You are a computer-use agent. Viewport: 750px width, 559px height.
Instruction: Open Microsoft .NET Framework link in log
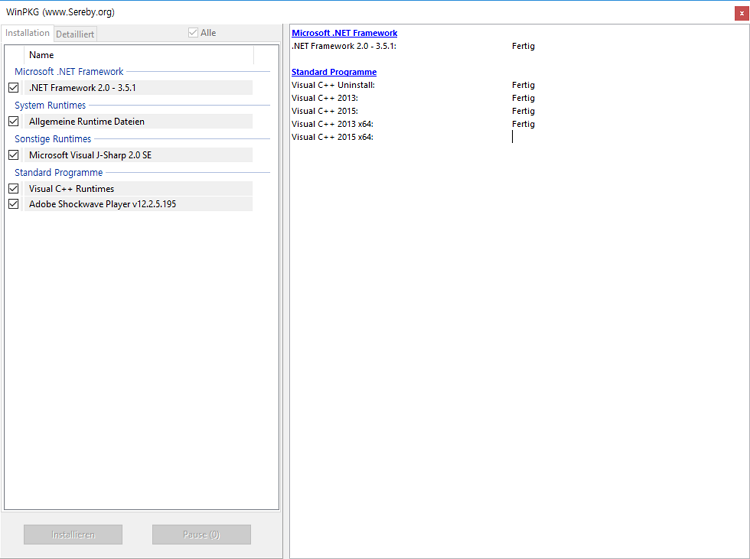344,33
